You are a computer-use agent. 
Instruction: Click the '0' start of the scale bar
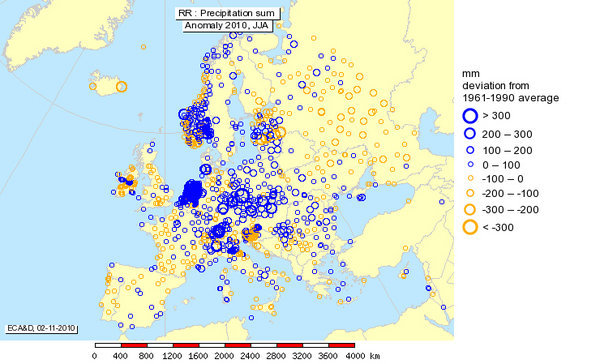pyautogui.click(x=95, y=356)
